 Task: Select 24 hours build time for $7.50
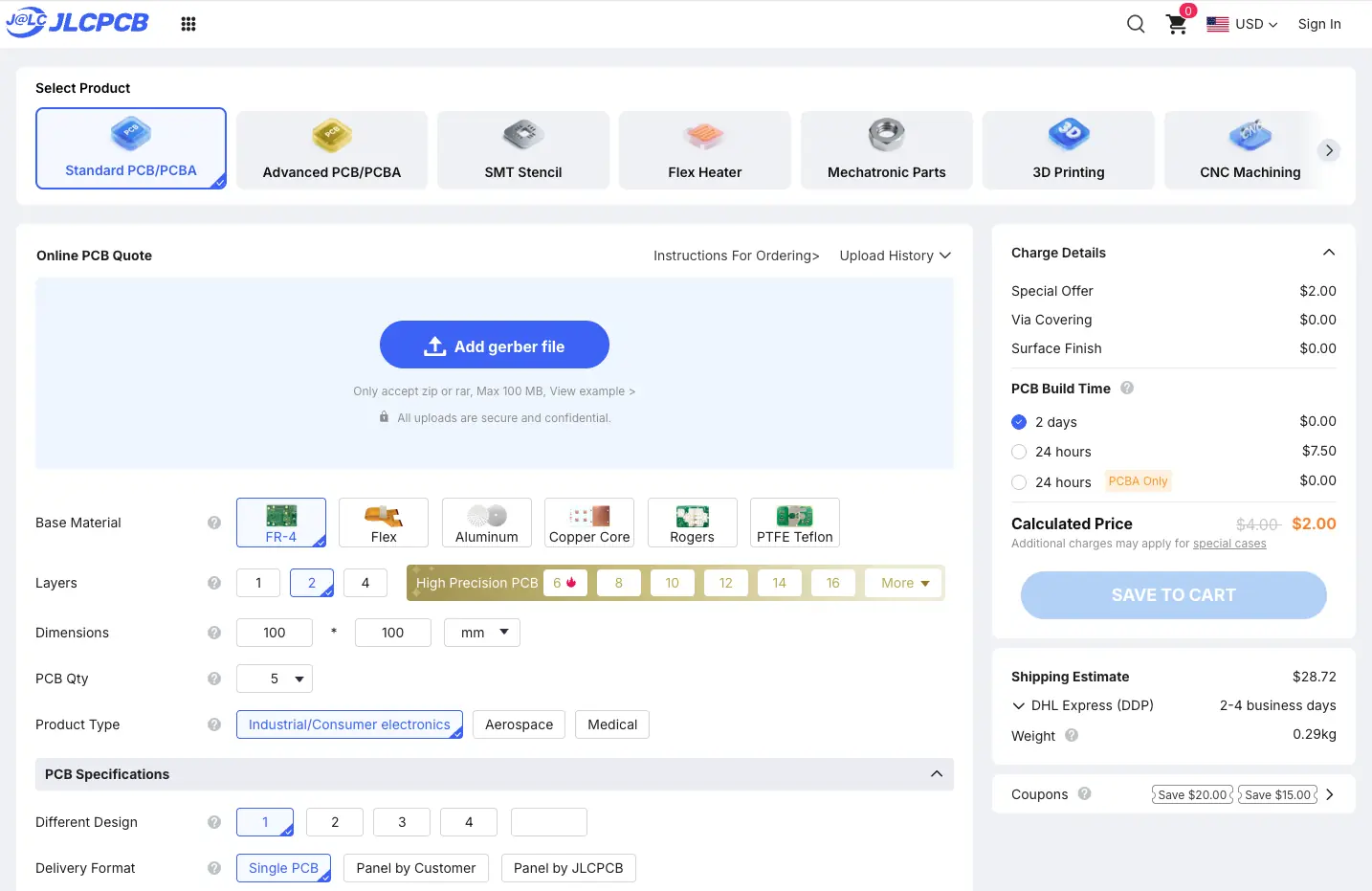[1019, 452]
